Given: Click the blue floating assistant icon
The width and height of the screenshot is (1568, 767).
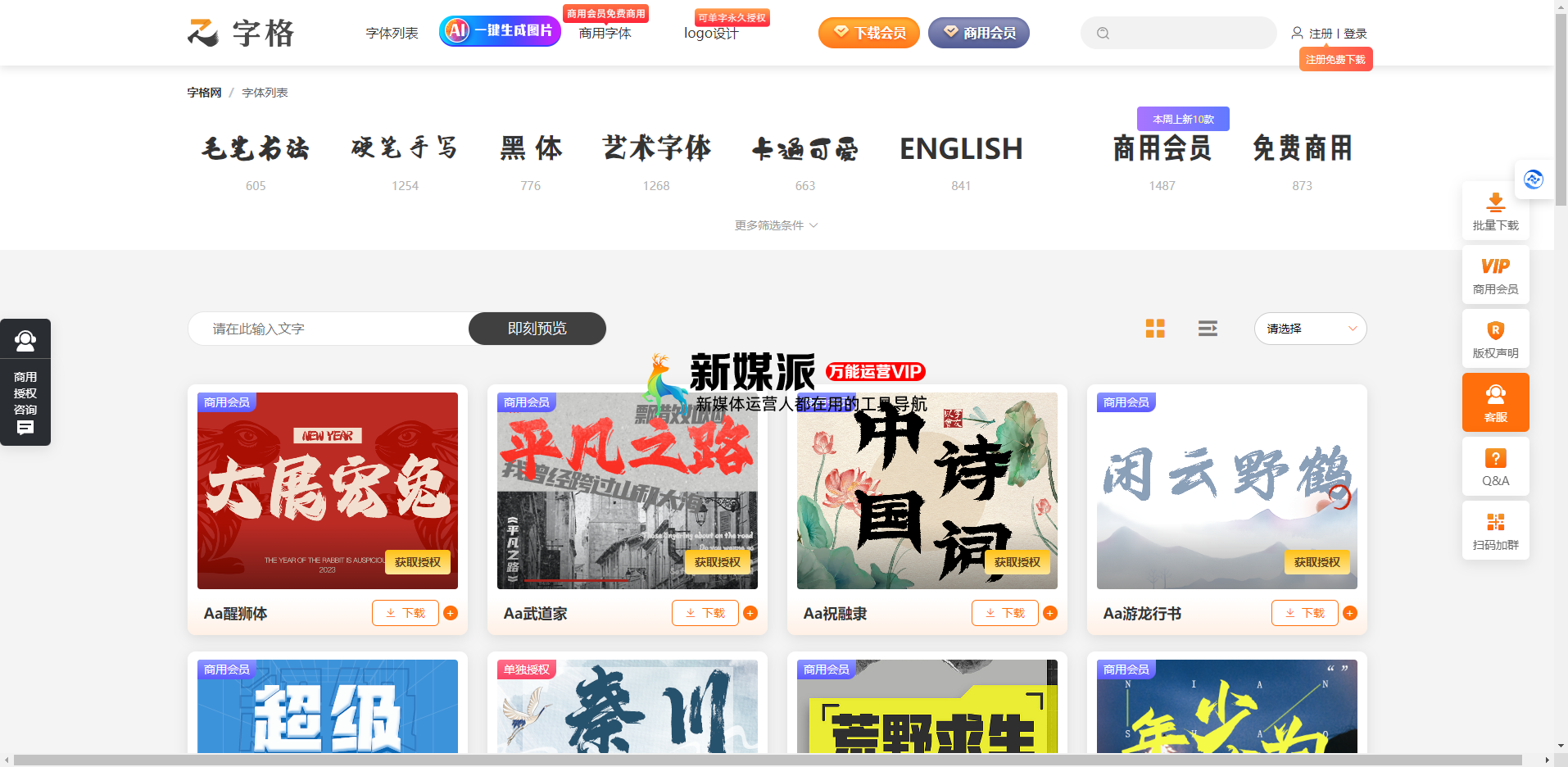Looking at the screenshot, I should click(x=1534, y=179).
